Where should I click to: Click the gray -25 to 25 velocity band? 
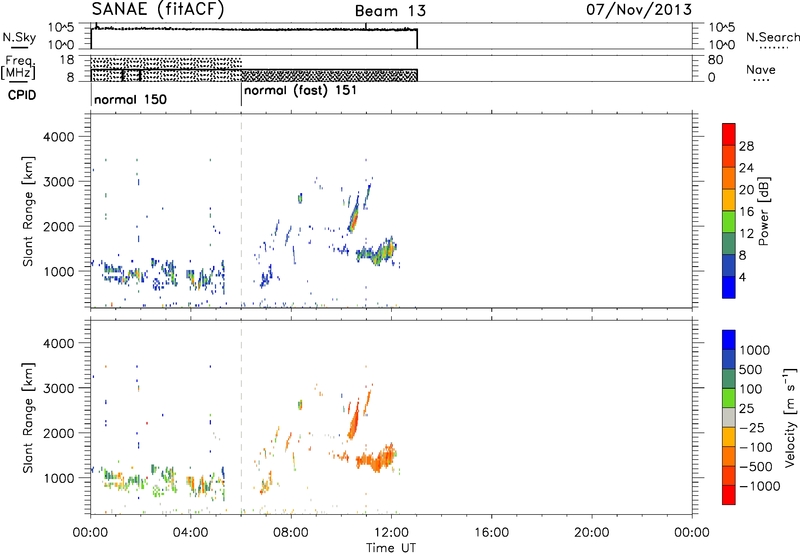coord(729,417)
